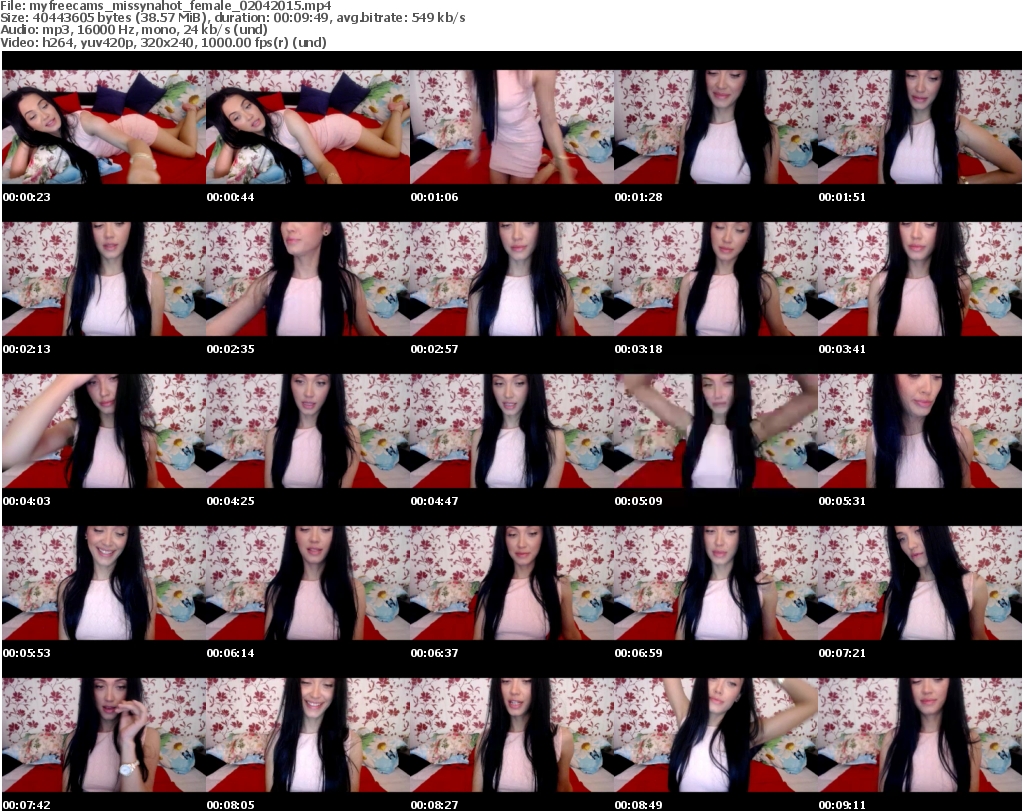Choose the thumbnail labeled 00:07:21

[920, 583]
